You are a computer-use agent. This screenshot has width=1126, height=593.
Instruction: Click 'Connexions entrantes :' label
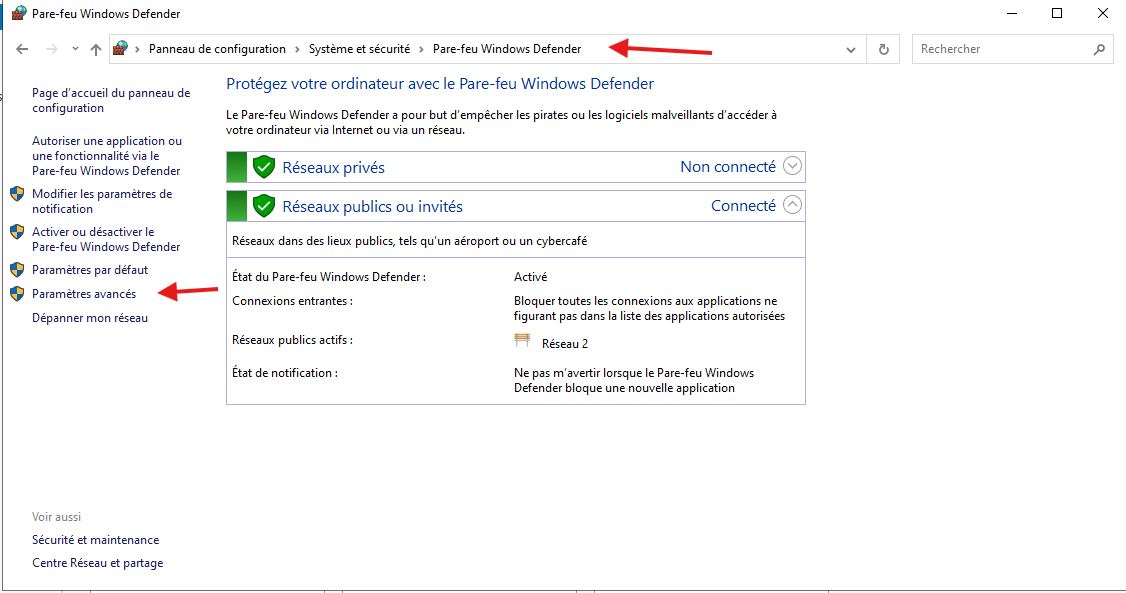(x=292, y=302)
